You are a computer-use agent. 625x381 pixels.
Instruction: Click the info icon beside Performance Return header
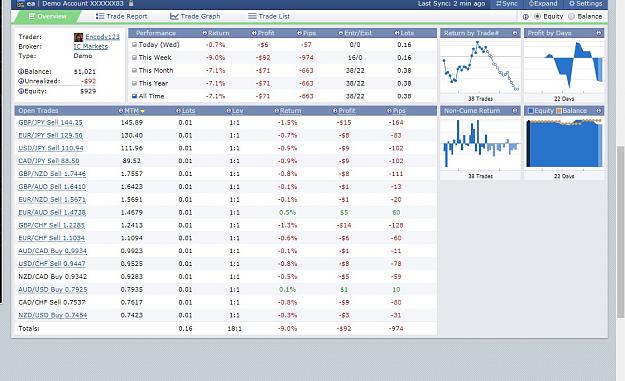204,33
